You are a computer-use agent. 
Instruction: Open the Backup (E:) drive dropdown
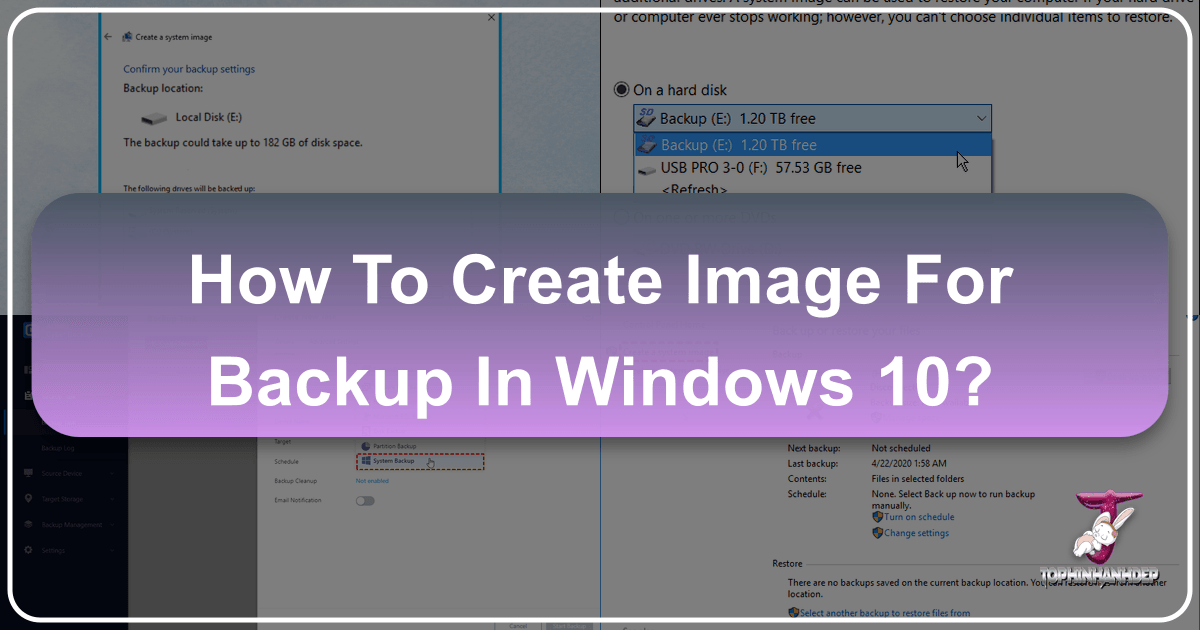pos(978,119)
